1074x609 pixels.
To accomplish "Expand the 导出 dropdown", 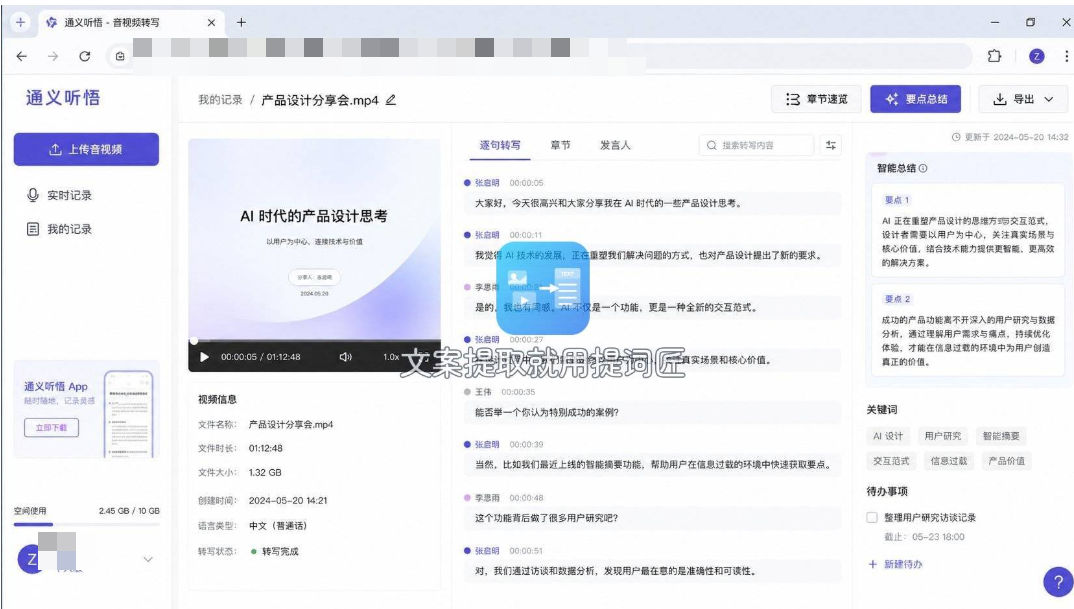I will click(x=1023, y=99).
